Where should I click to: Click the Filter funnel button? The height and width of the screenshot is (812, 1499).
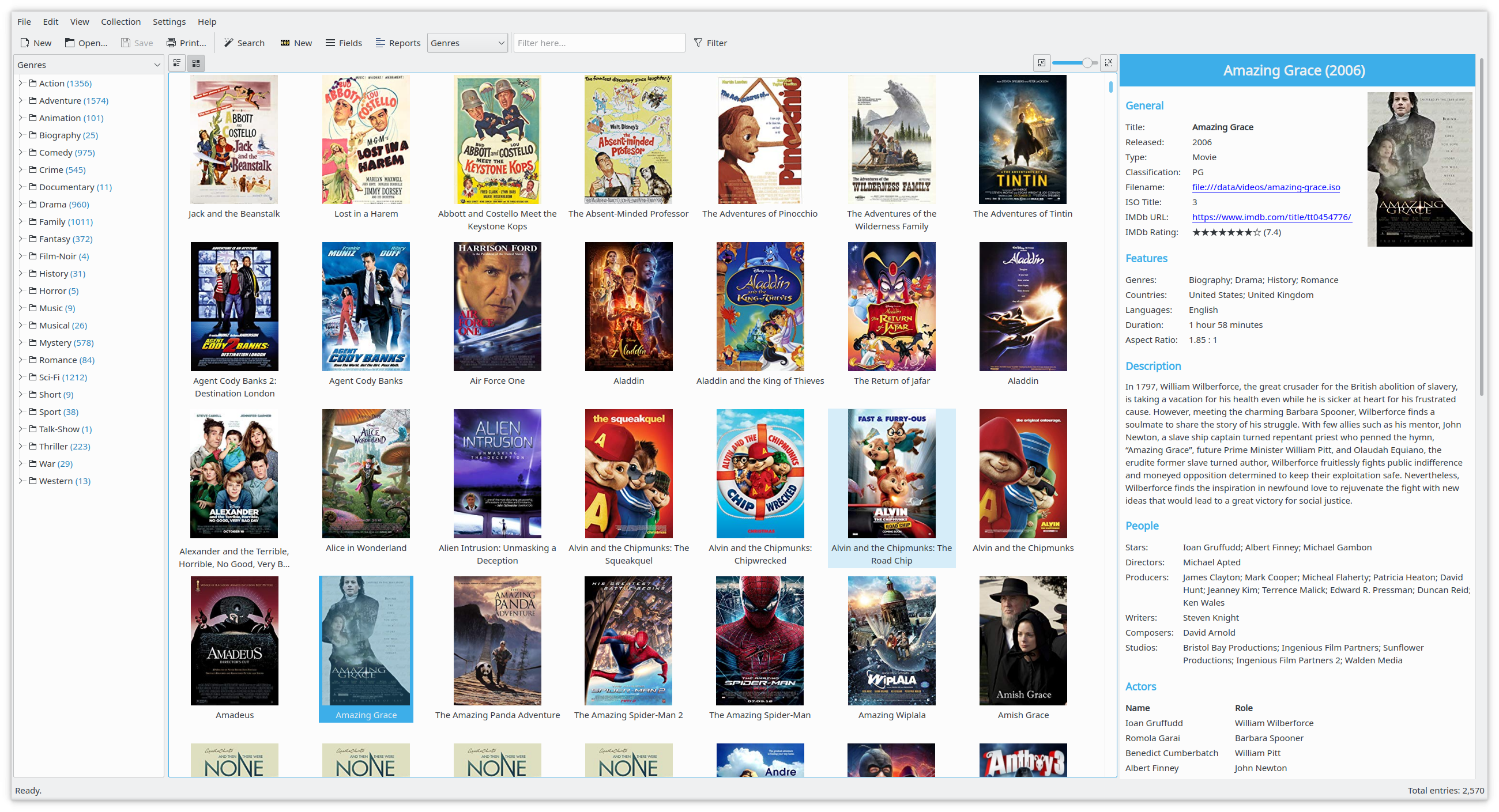[x=710, y=43]
